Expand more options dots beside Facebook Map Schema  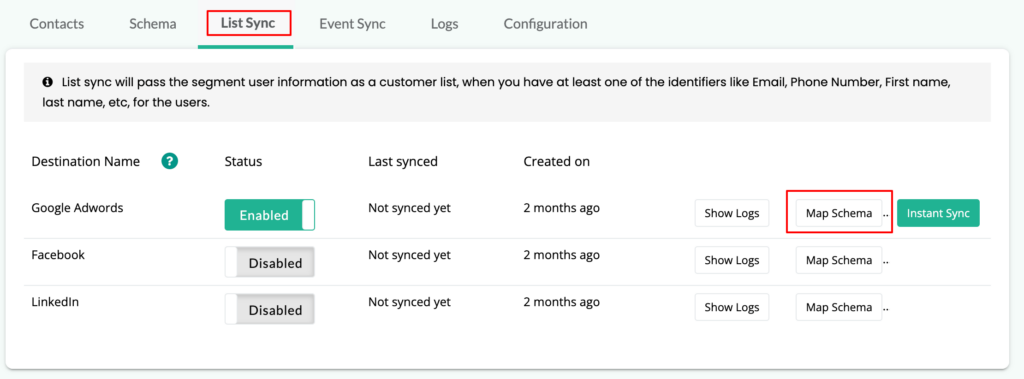pyautogui.click(x=886, y=263)
